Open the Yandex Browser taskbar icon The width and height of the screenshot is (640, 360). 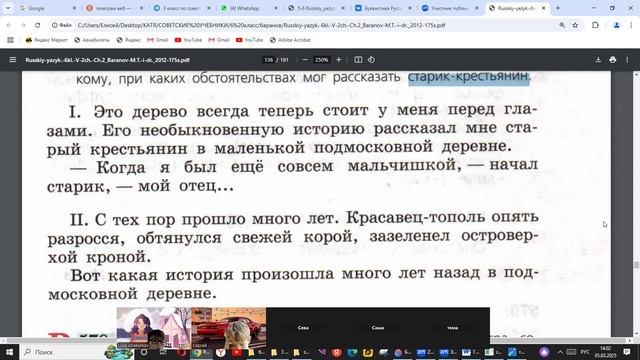220,352
